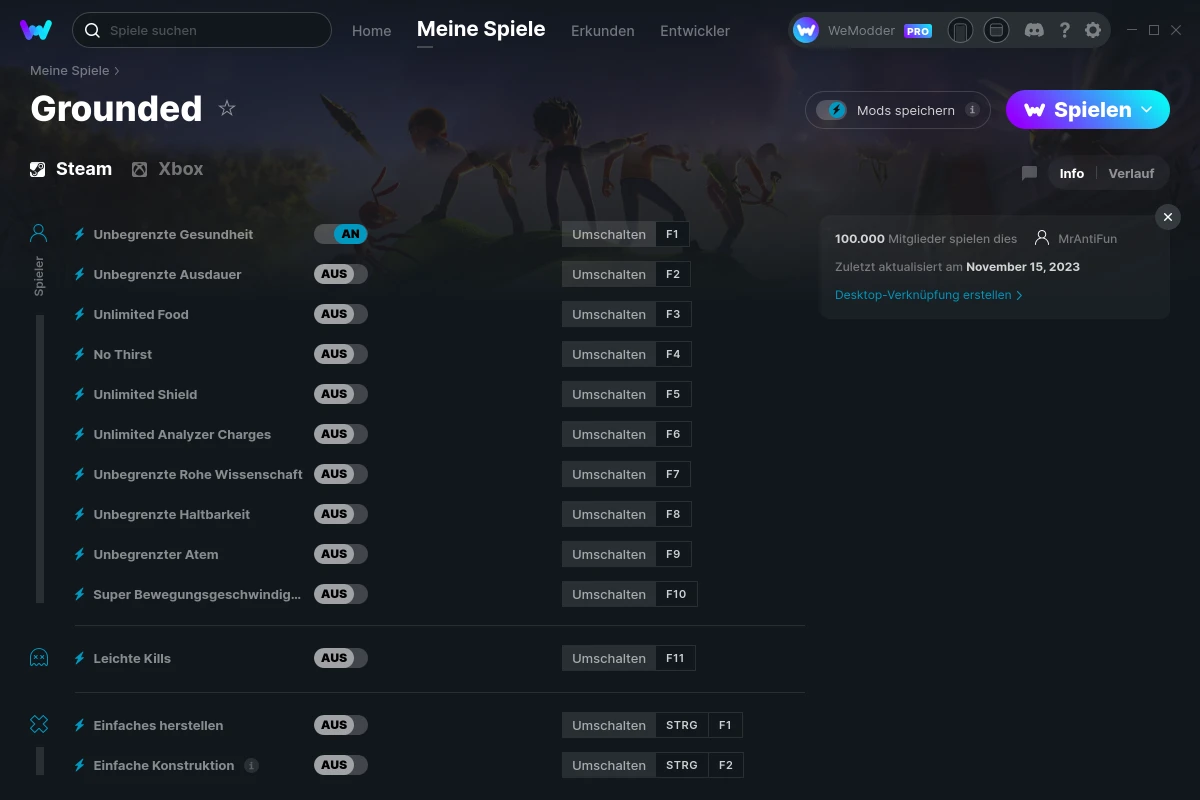Switch to the Verlauf tab
This screenshot has width=1200, height=800.
[x=1131, y=173]
